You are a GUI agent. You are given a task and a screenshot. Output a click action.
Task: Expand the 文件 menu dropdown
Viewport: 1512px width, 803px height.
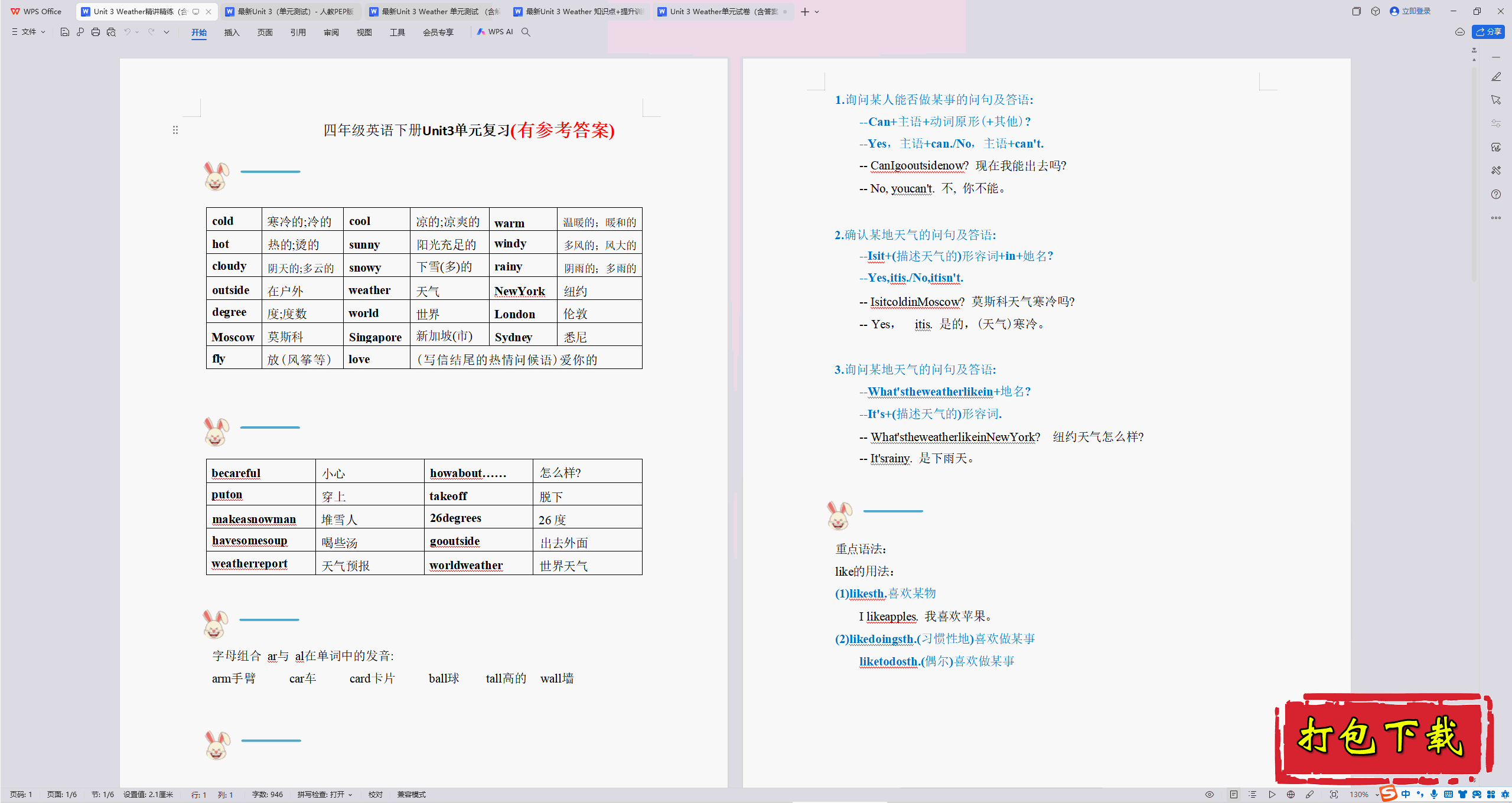[x=28, y=32]
